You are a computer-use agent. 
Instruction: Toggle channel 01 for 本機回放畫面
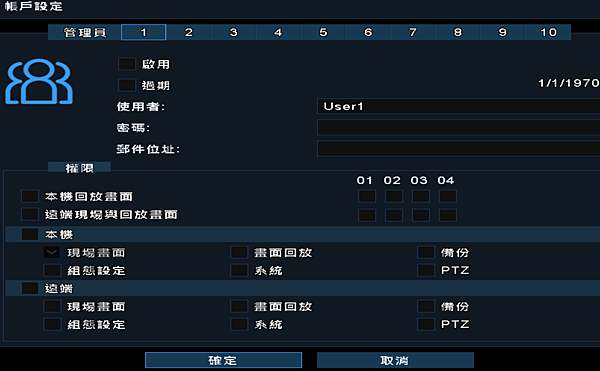pos(367,196)
